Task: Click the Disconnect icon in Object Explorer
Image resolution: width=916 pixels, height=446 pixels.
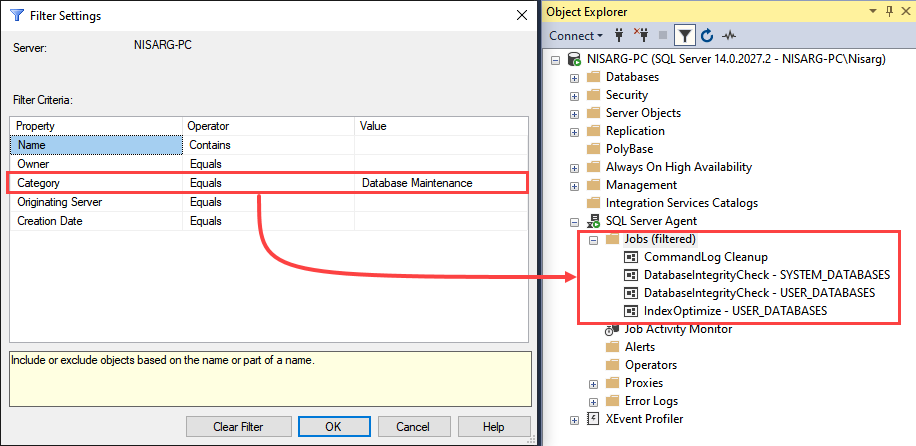Action: [641, 36]
